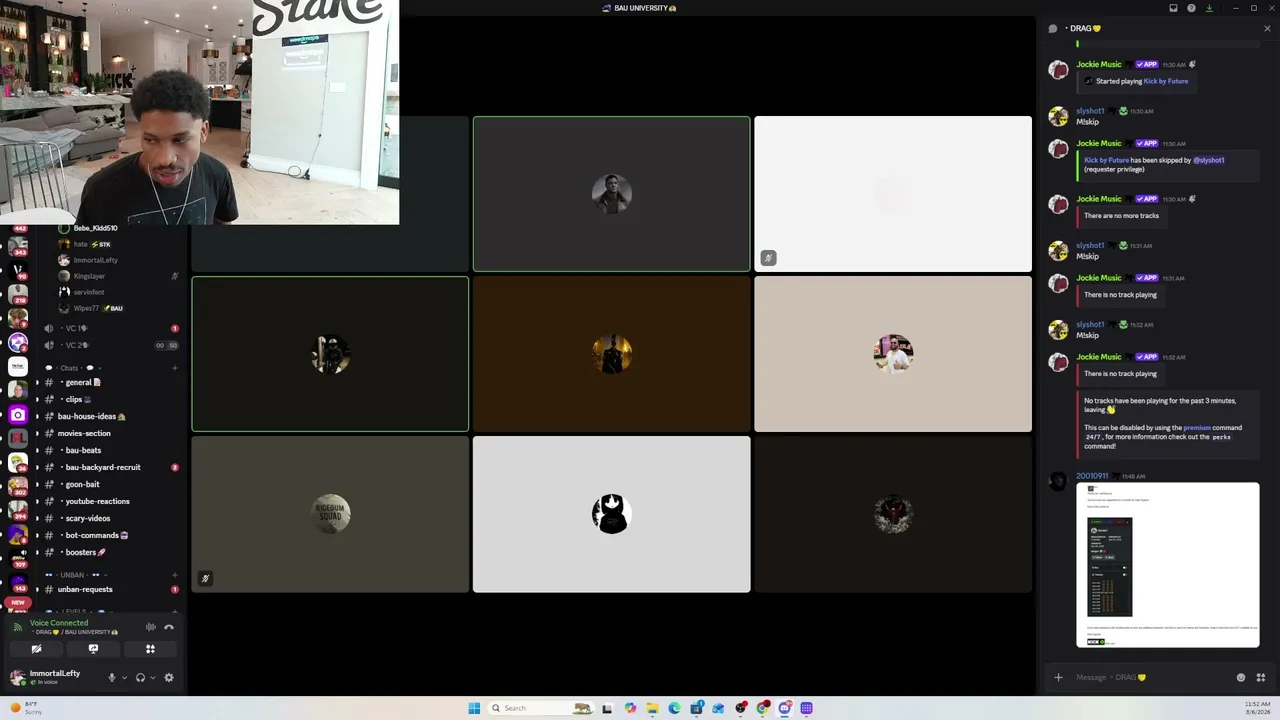Viewport: 1280px width, 720px height.
Task: Click the Windows taskbar Search box
Action: point(540,708)
